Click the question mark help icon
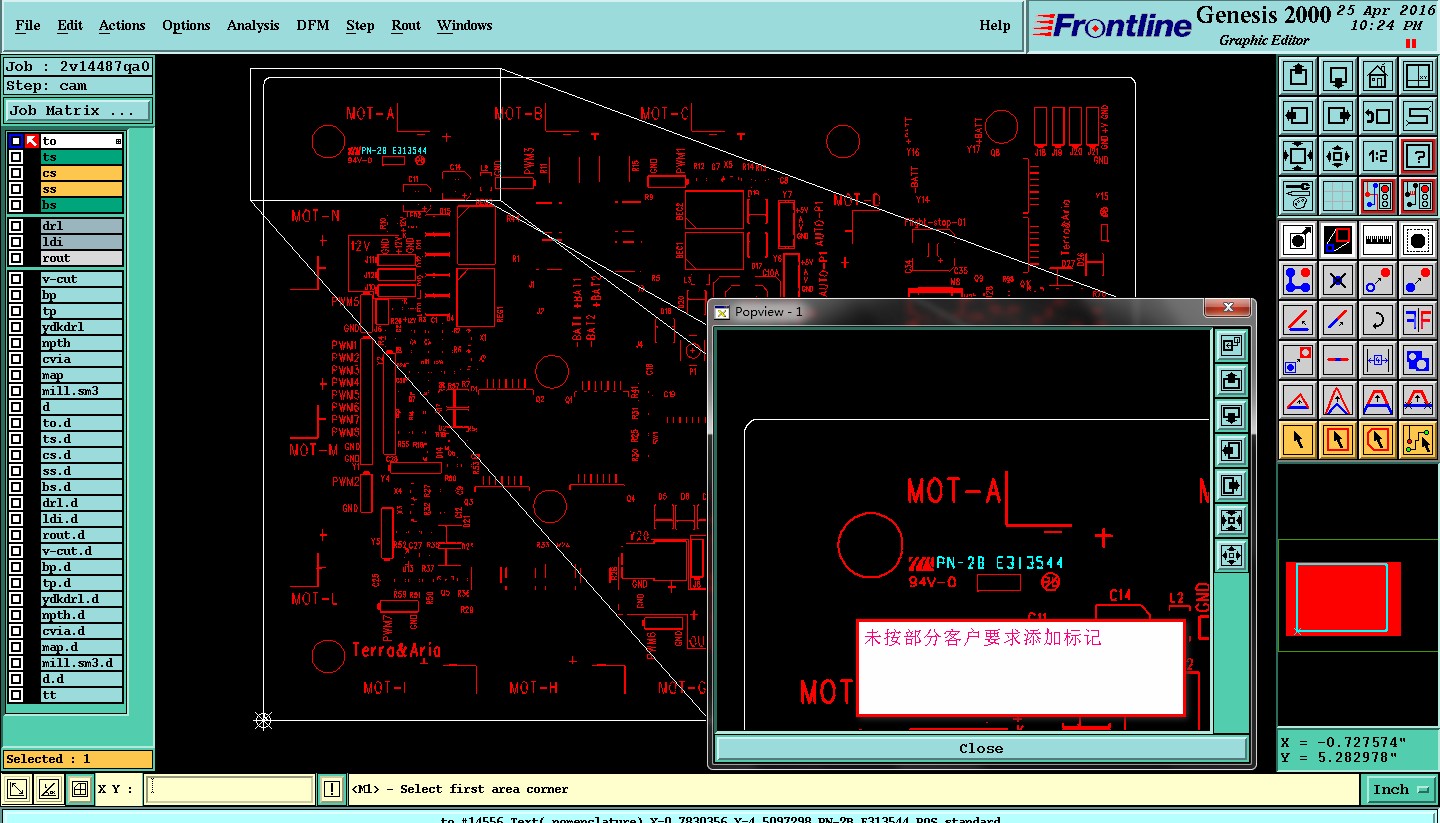1440x823 pixels. click(x=1418, y=155)
